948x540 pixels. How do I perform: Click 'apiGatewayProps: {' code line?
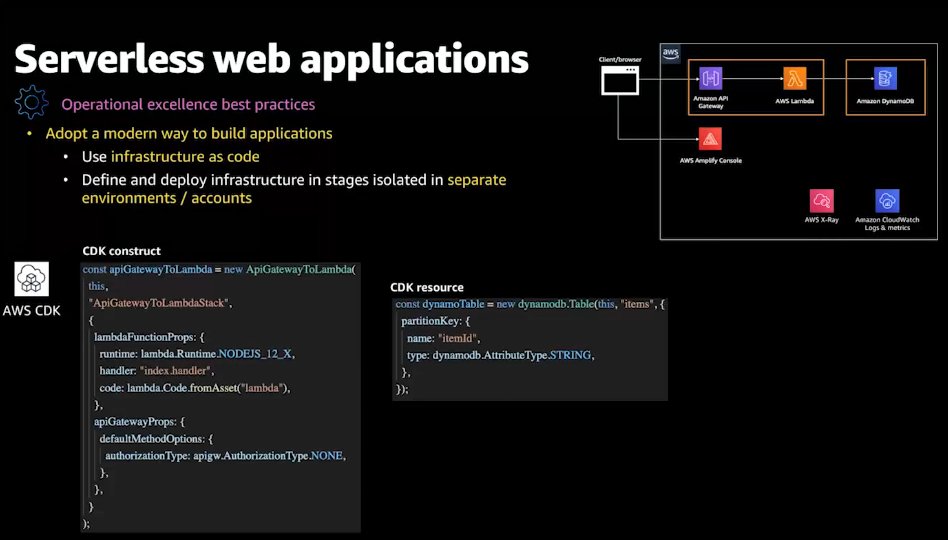pyautogui.click(x=139, y=421)
